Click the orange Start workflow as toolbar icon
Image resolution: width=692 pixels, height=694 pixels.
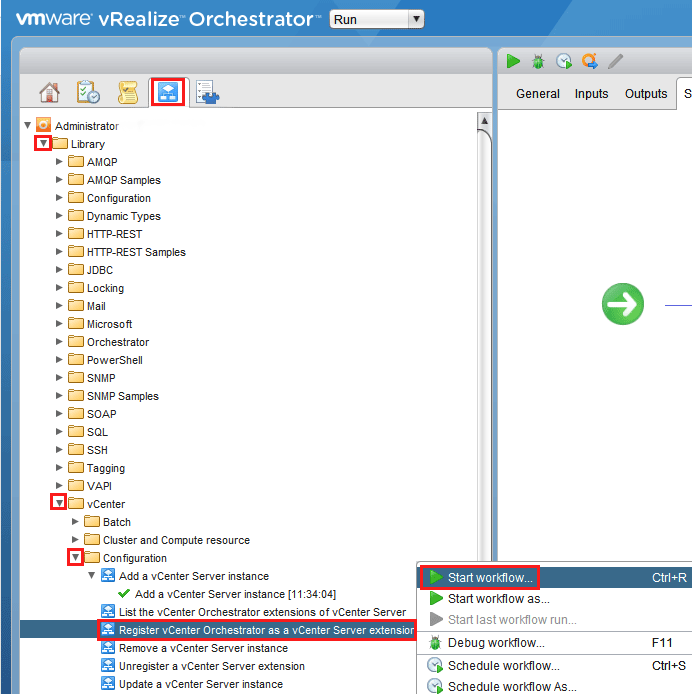(590, 61)
